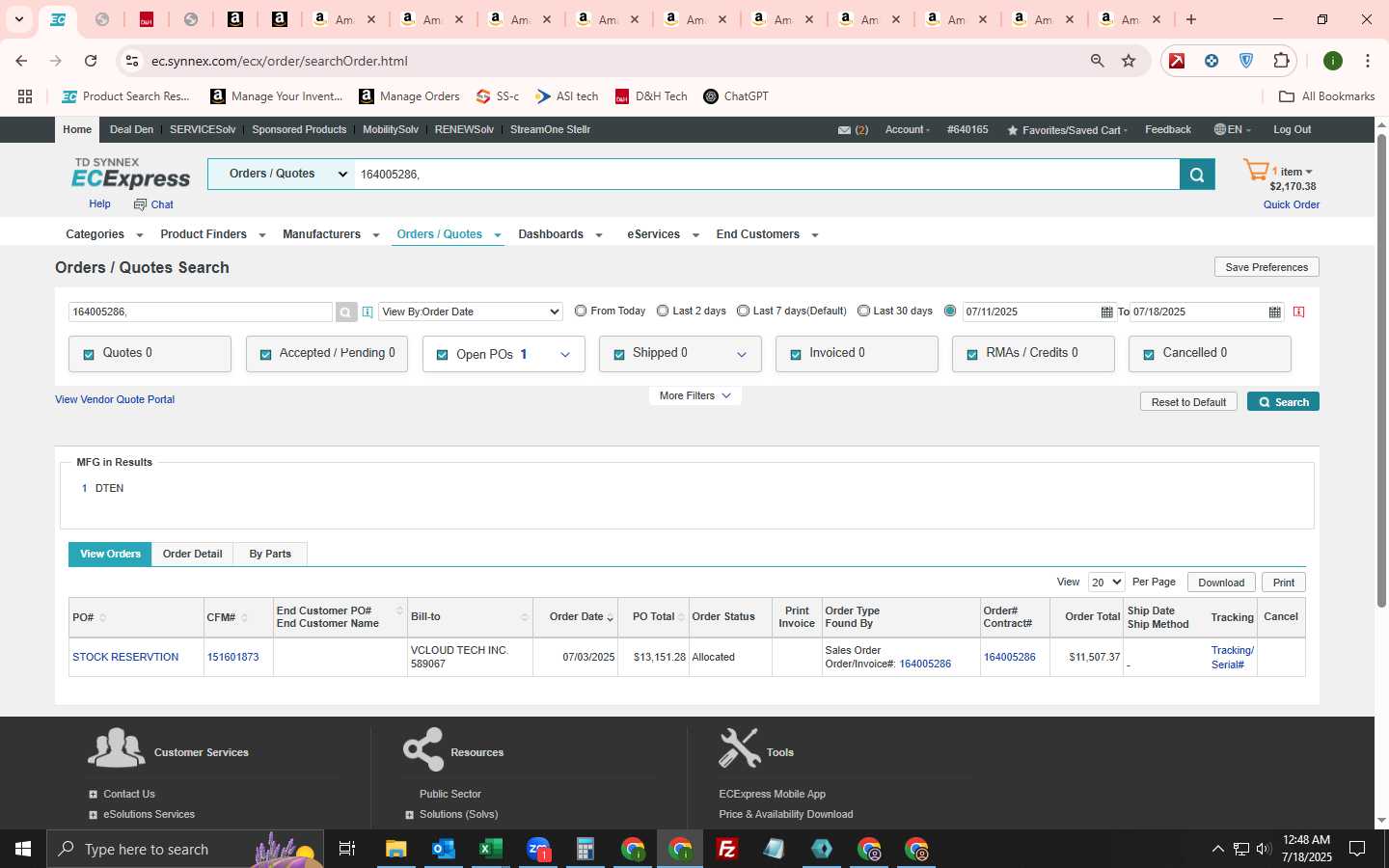Image resolution: width=1389 pixels, height=868 pixels.
Task: Open the shopping cart icon
Action: coord(1256,171)
